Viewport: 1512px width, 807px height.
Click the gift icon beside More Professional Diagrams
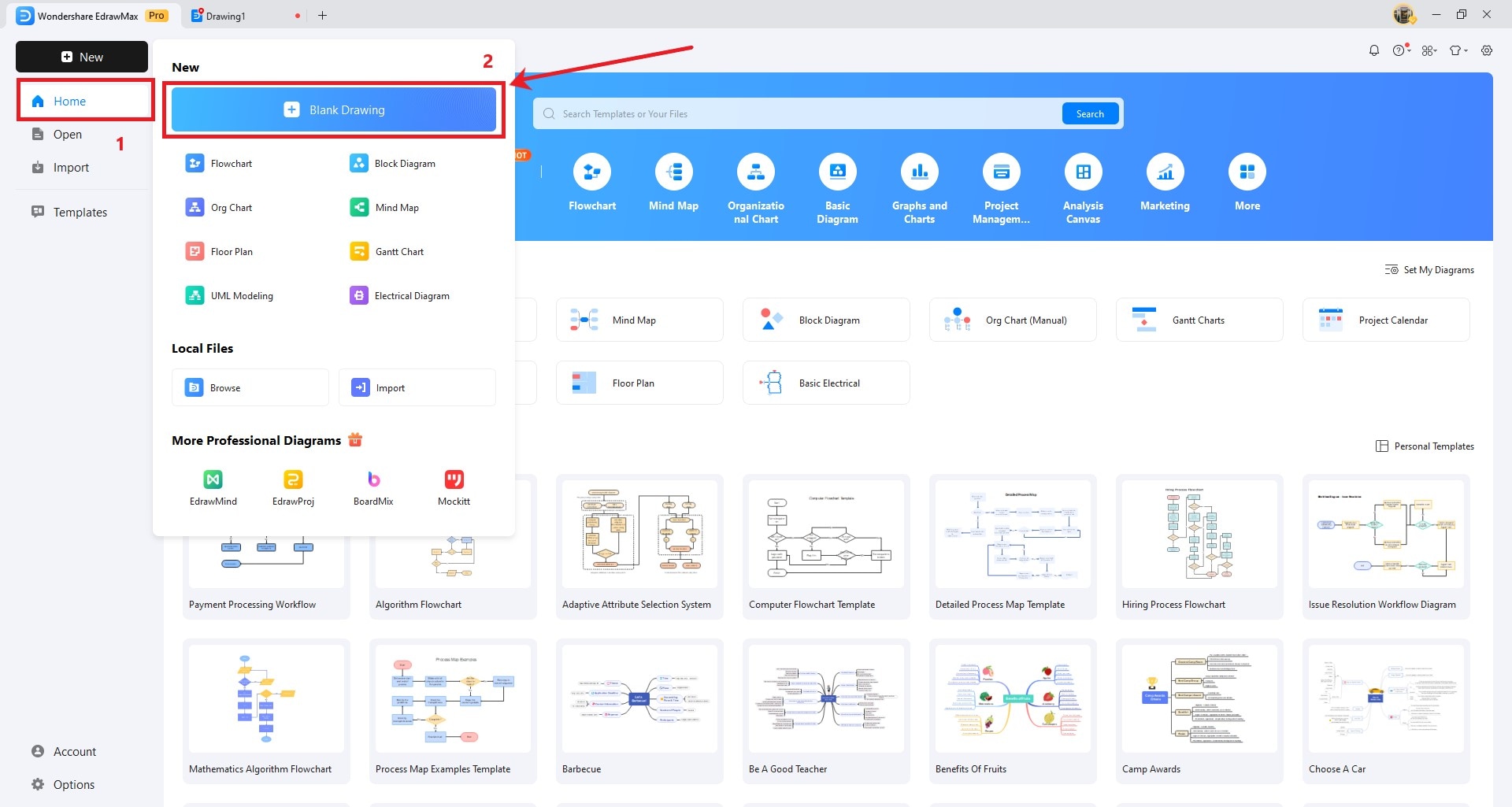(355, 440)
